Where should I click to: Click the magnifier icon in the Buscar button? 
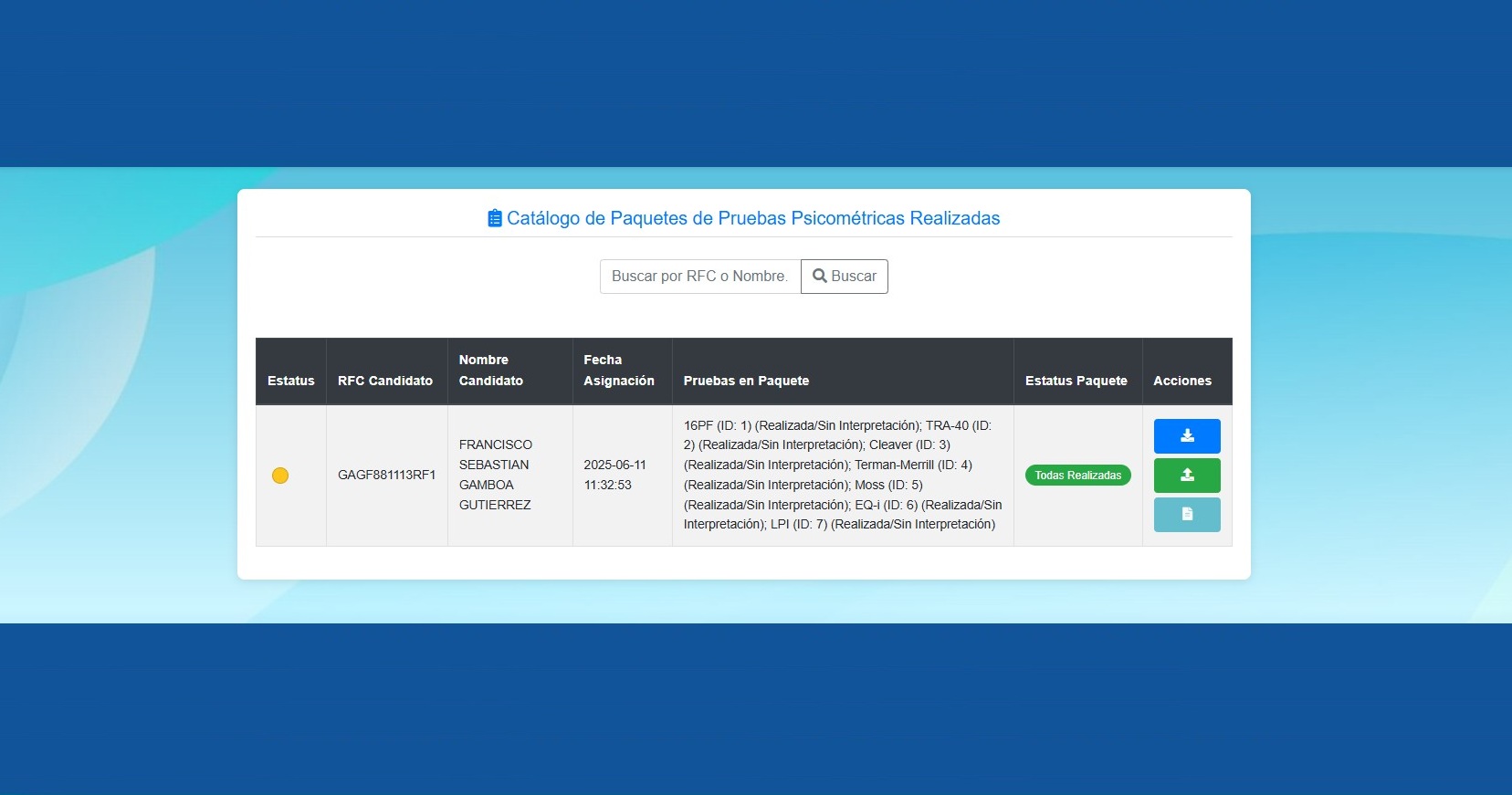pyautogui.click(x=819, y=276)
